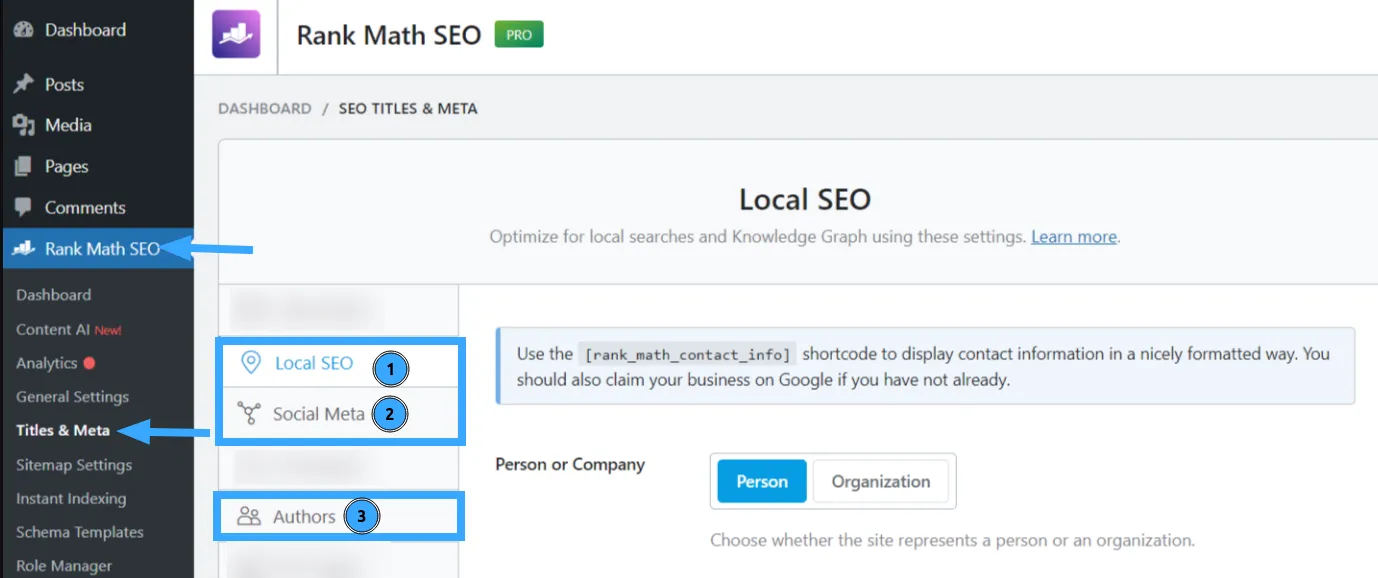Select Person option
The image size is (1378, 578).
coord(762,481)
